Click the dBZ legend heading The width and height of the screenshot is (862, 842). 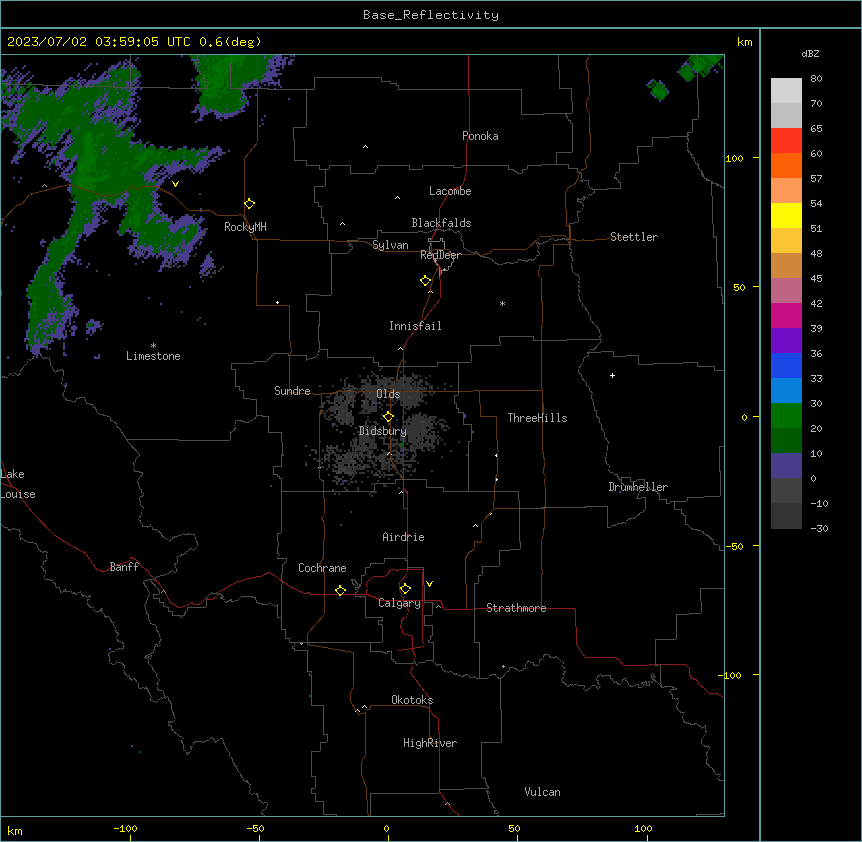(810, 54)
